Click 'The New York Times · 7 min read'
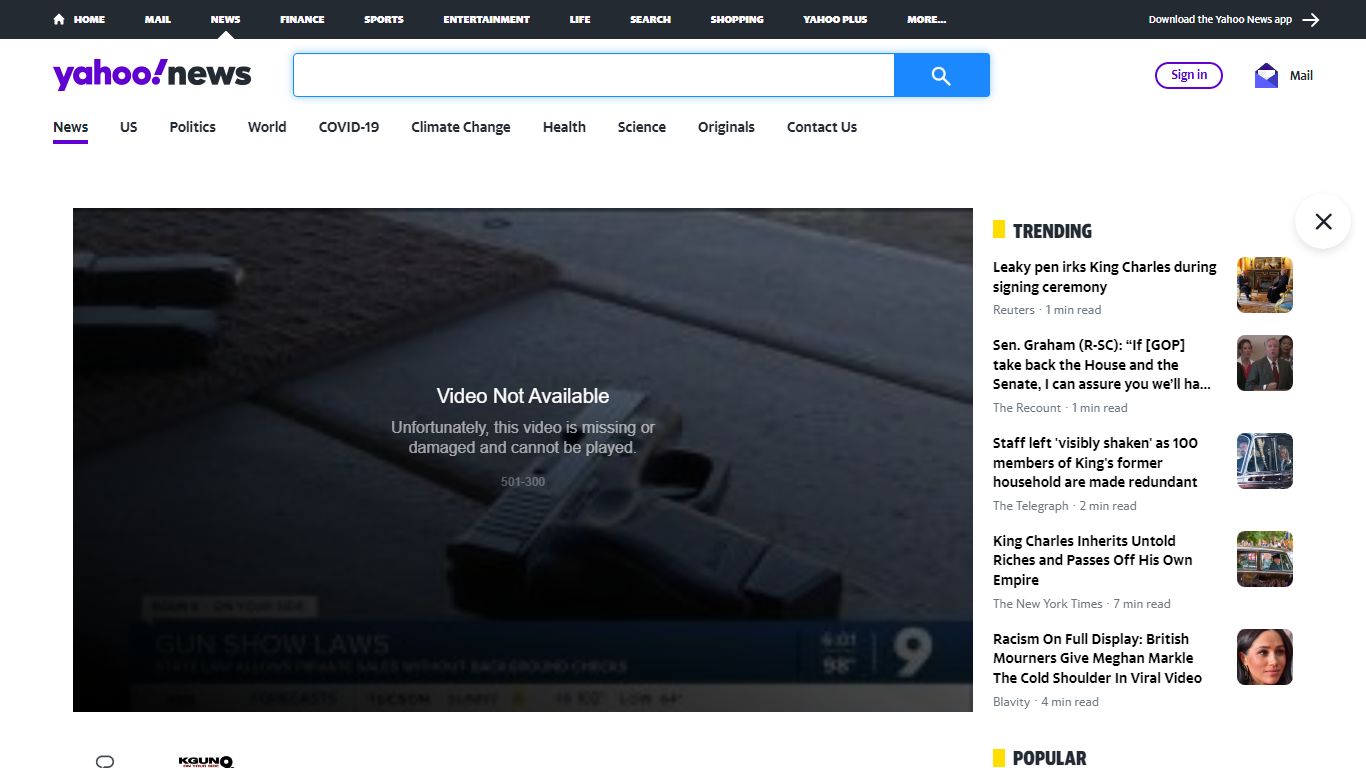This screenshot has height=768, width=1366. [1082, 604]
